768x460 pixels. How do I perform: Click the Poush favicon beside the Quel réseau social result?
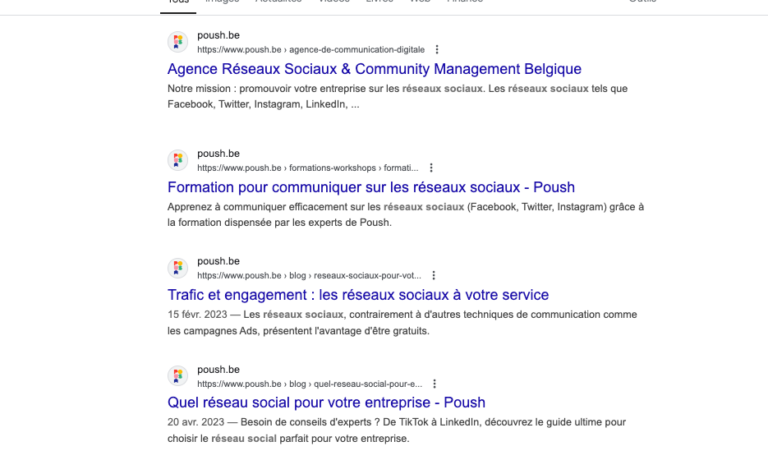(178, 376)
